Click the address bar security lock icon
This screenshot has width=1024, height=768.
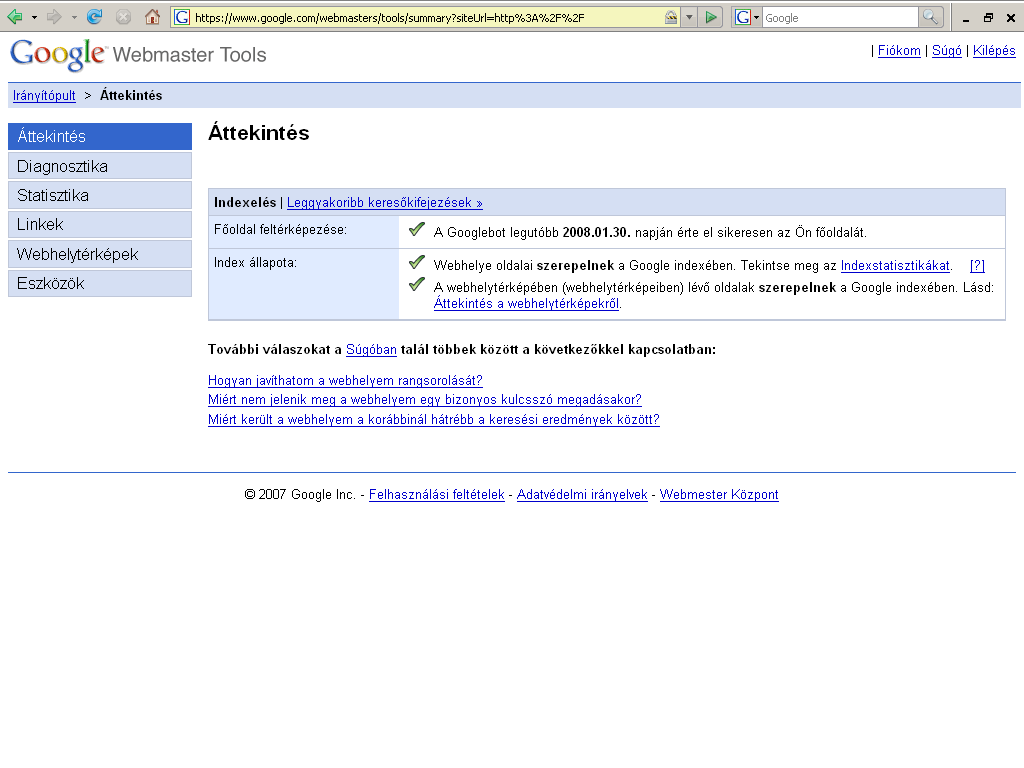click(x=671, y=18)
